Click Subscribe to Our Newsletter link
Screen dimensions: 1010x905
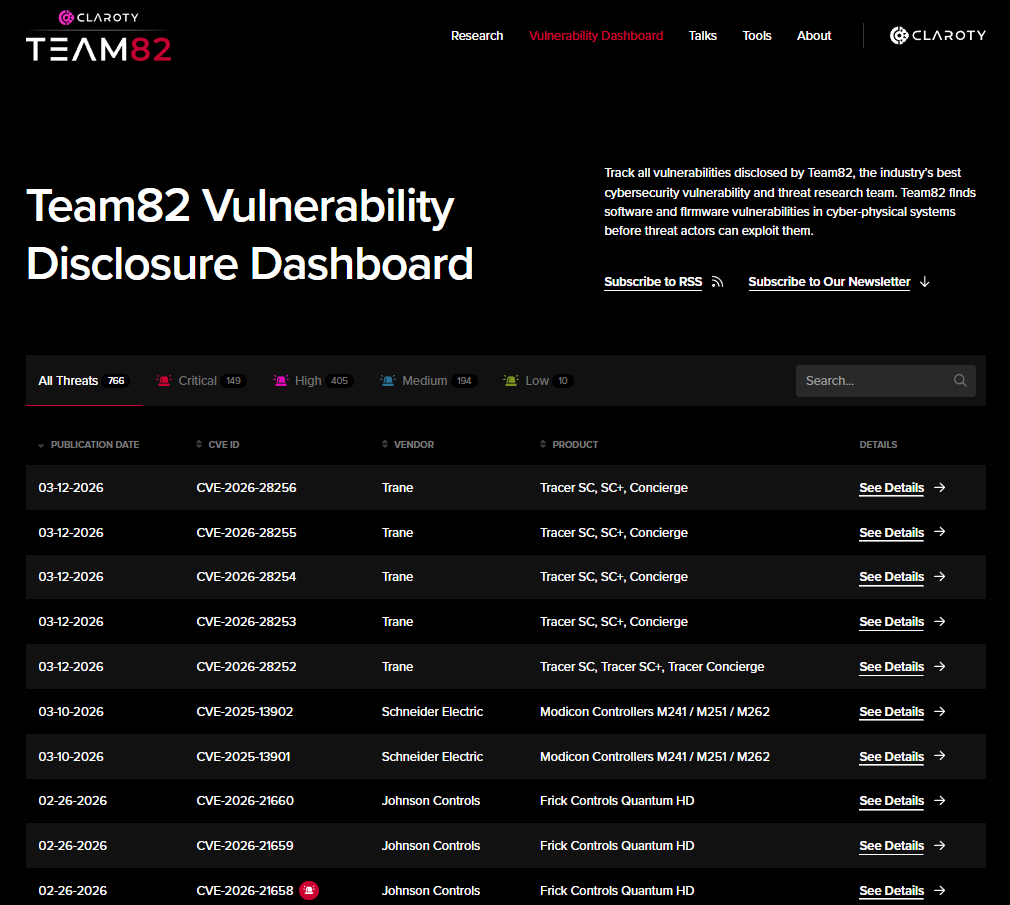coord(829,282)
